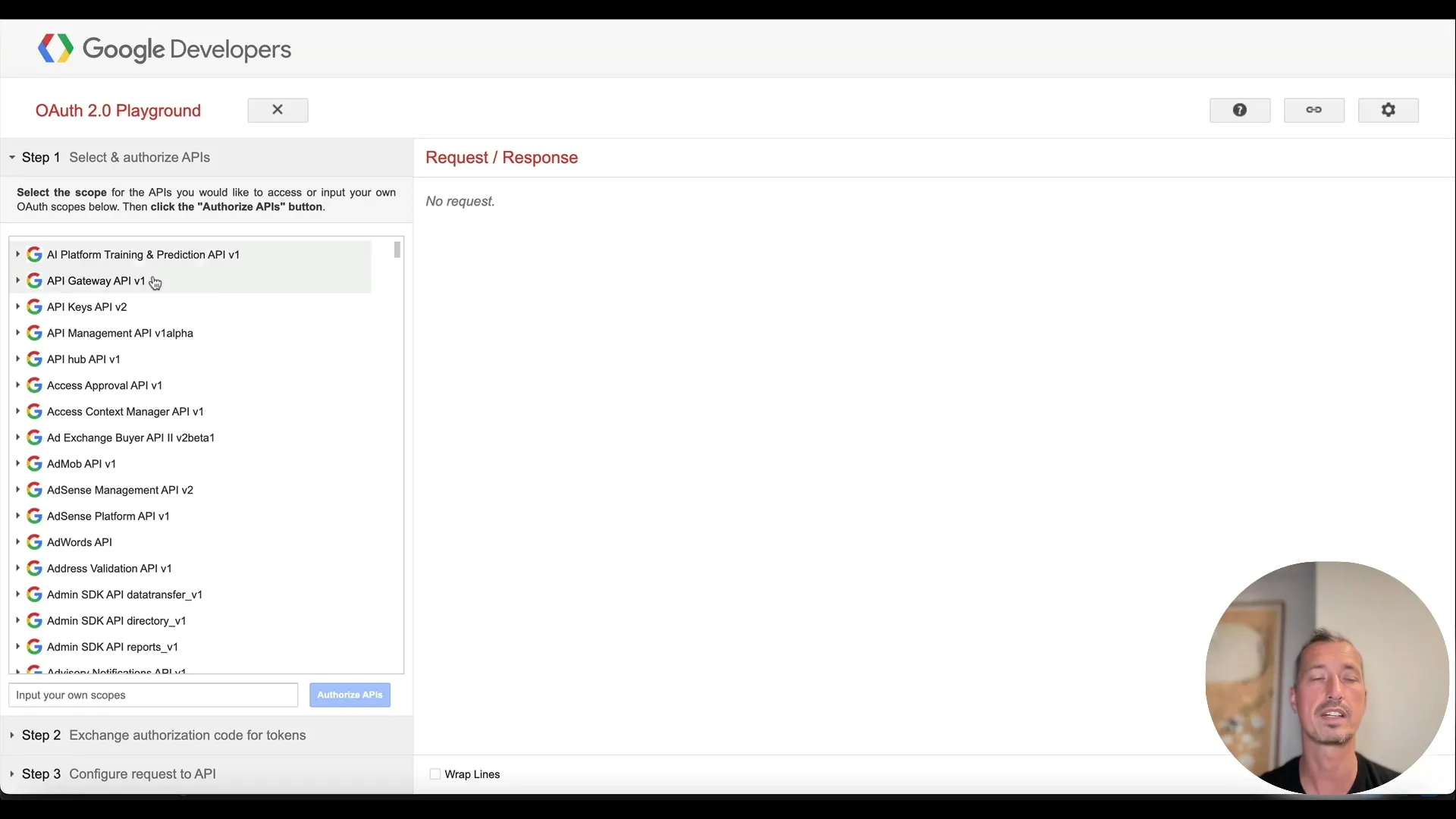Select the Address Validation API v1 entry

coord(108,567)
